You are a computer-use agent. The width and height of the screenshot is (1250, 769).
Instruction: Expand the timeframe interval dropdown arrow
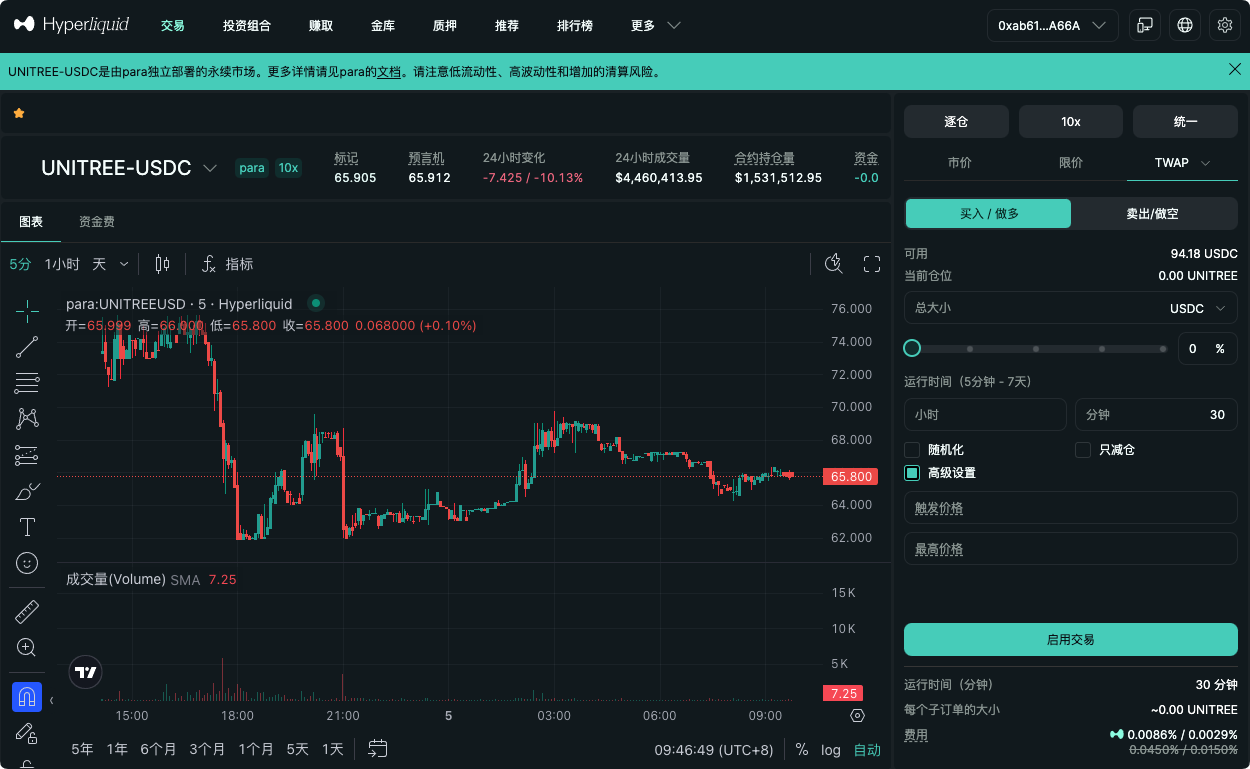pos(124,264)
